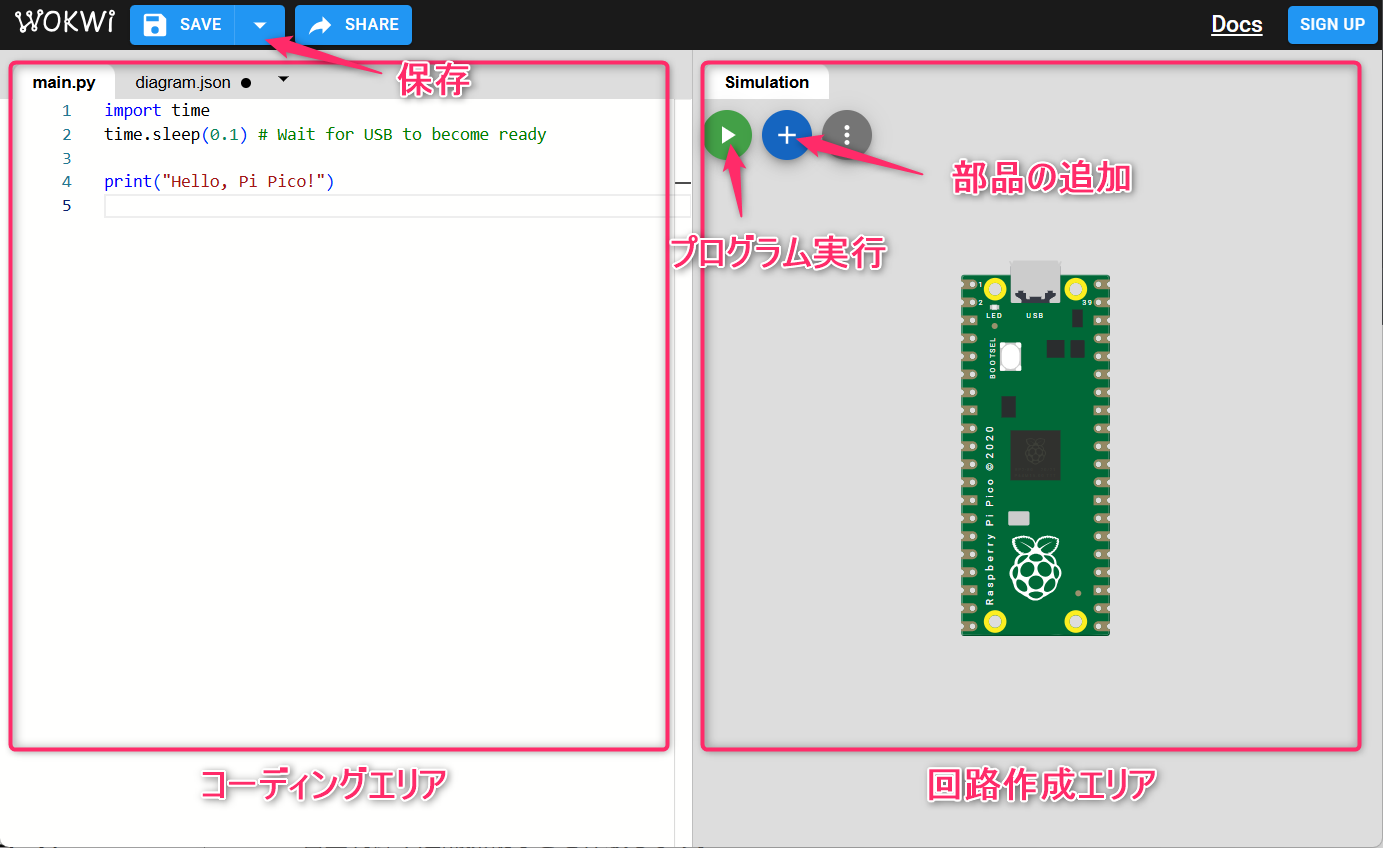Click the WOKWI logo
The width and height of the screenshot is (1383, 848).
tap(64, 22)
